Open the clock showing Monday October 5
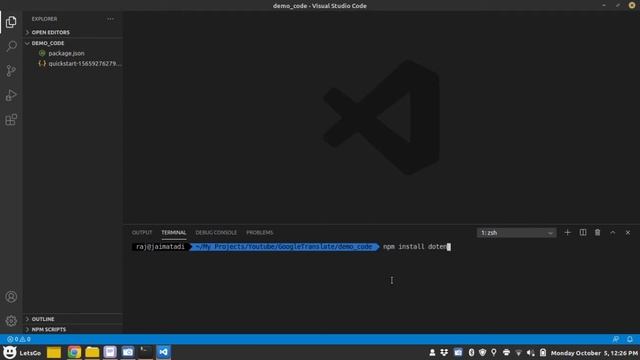The height and width of the screenshot is (360, 640). tap(594, 353)
